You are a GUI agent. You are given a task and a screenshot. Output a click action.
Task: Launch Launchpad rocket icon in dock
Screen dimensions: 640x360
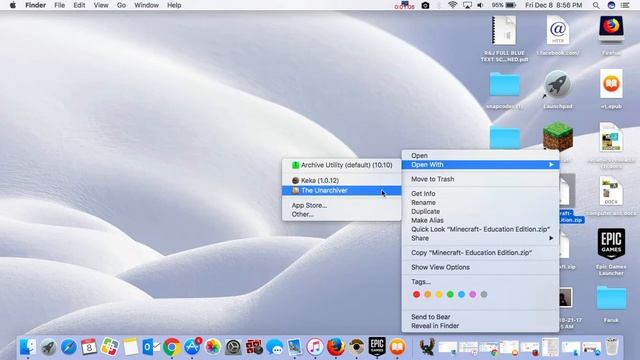point(49,347)
